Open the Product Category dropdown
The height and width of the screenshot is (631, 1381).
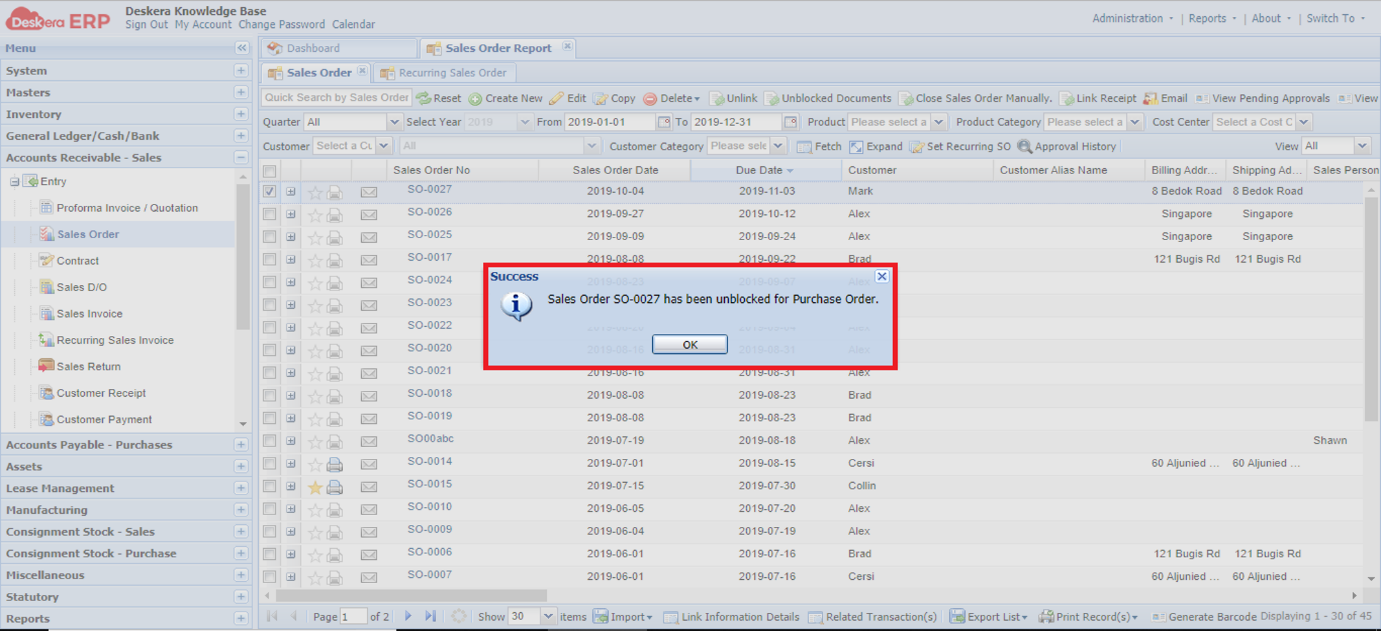tap(1135, 121)
